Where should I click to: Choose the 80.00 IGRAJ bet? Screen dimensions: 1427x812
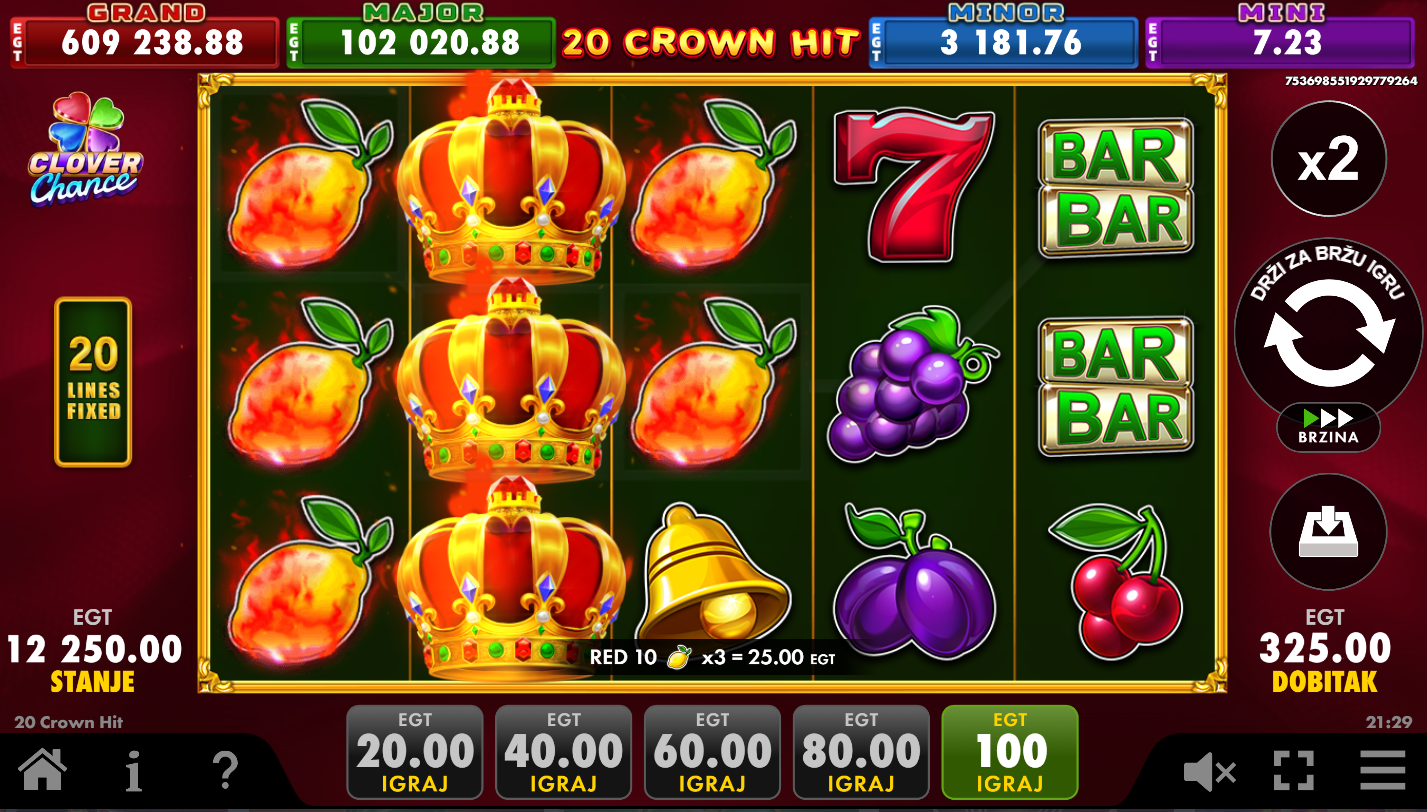[861, 752]
